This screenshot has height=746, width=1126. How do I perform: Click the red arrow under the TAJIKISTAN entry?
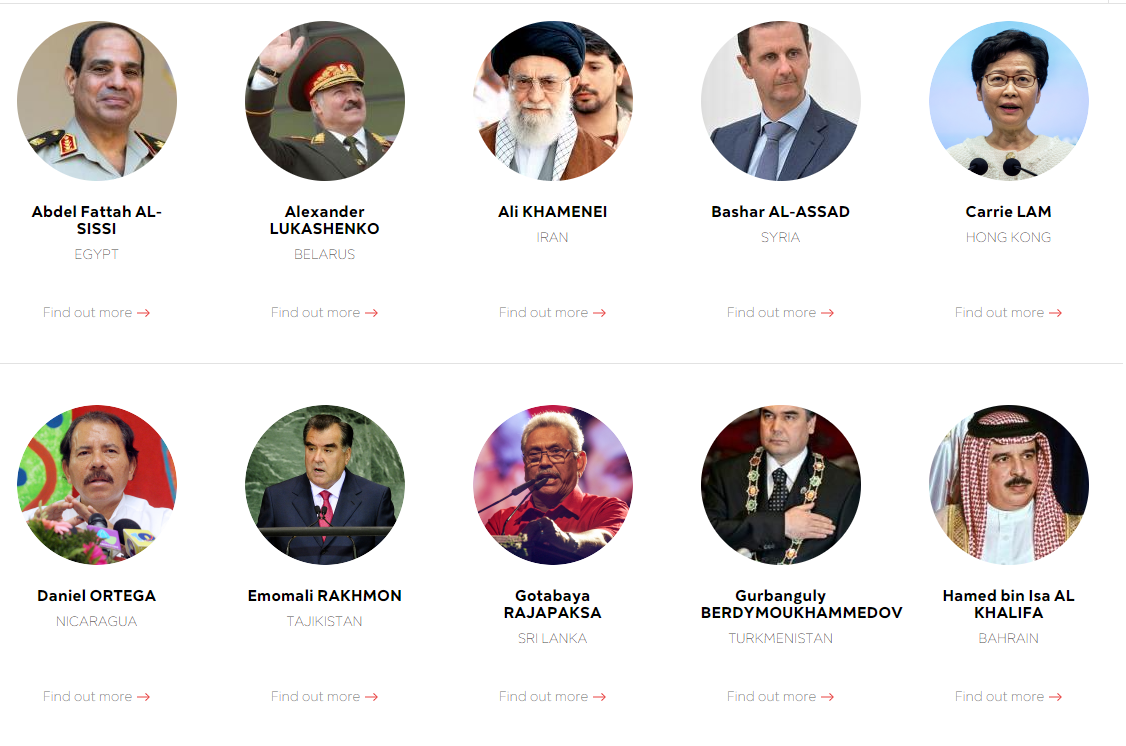click(371, 697)
